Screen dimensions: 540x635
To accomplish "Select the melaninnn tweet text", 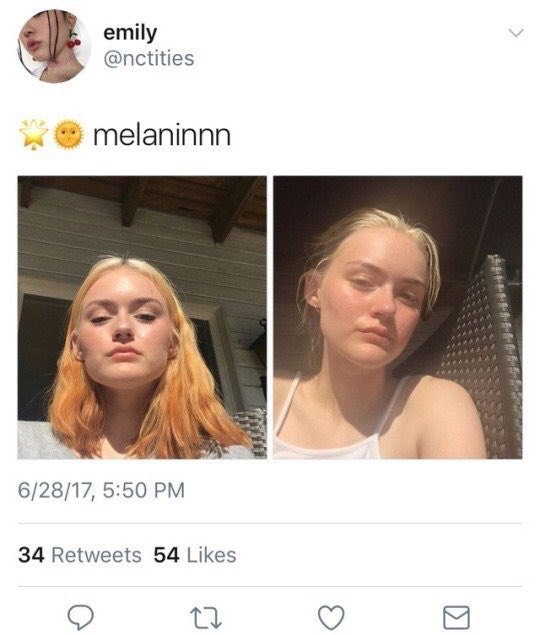I will pos(162,135).
